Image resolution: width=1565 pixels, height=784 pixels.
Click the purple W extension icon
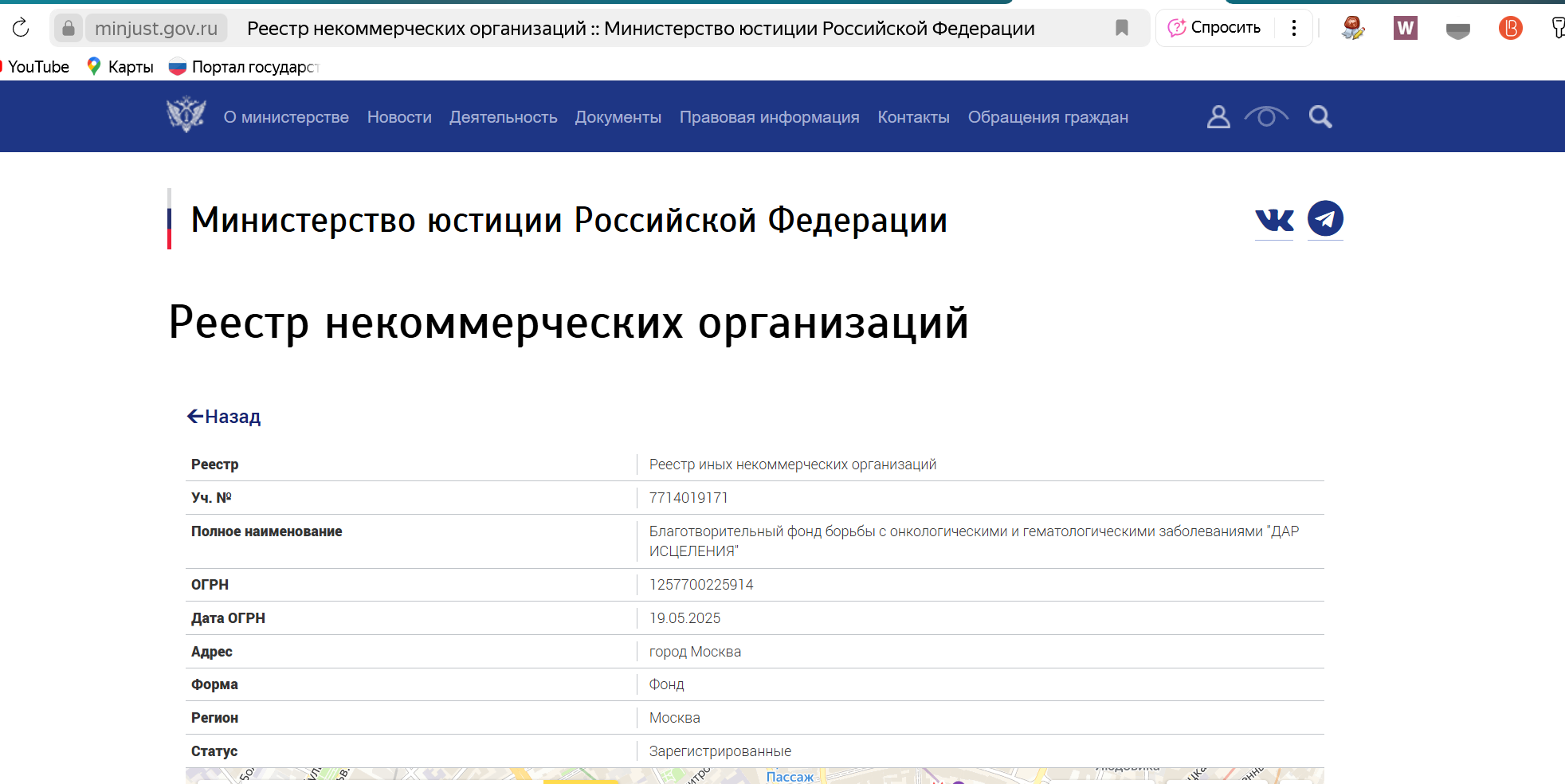tap(1405, 29)
